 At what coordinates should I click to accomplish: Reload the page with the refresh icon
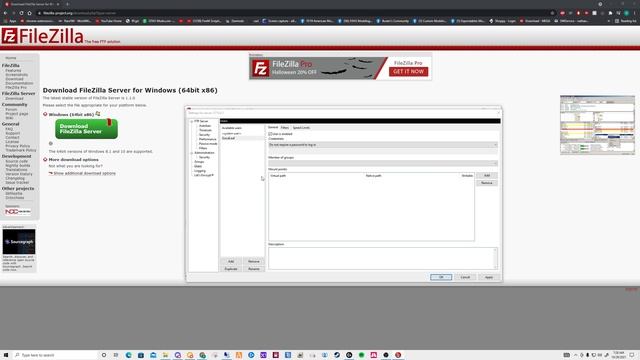point(21,13)
